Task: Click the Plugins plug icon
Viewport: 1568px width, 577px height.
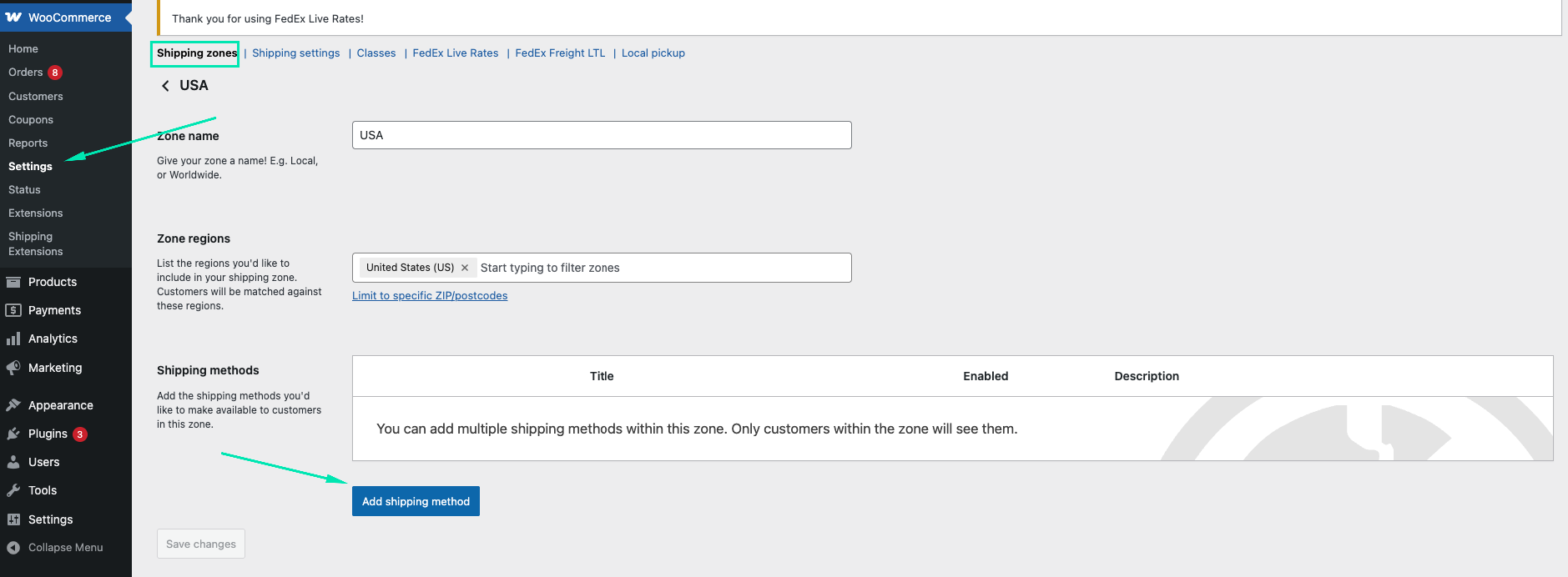Action: (13, 434)
